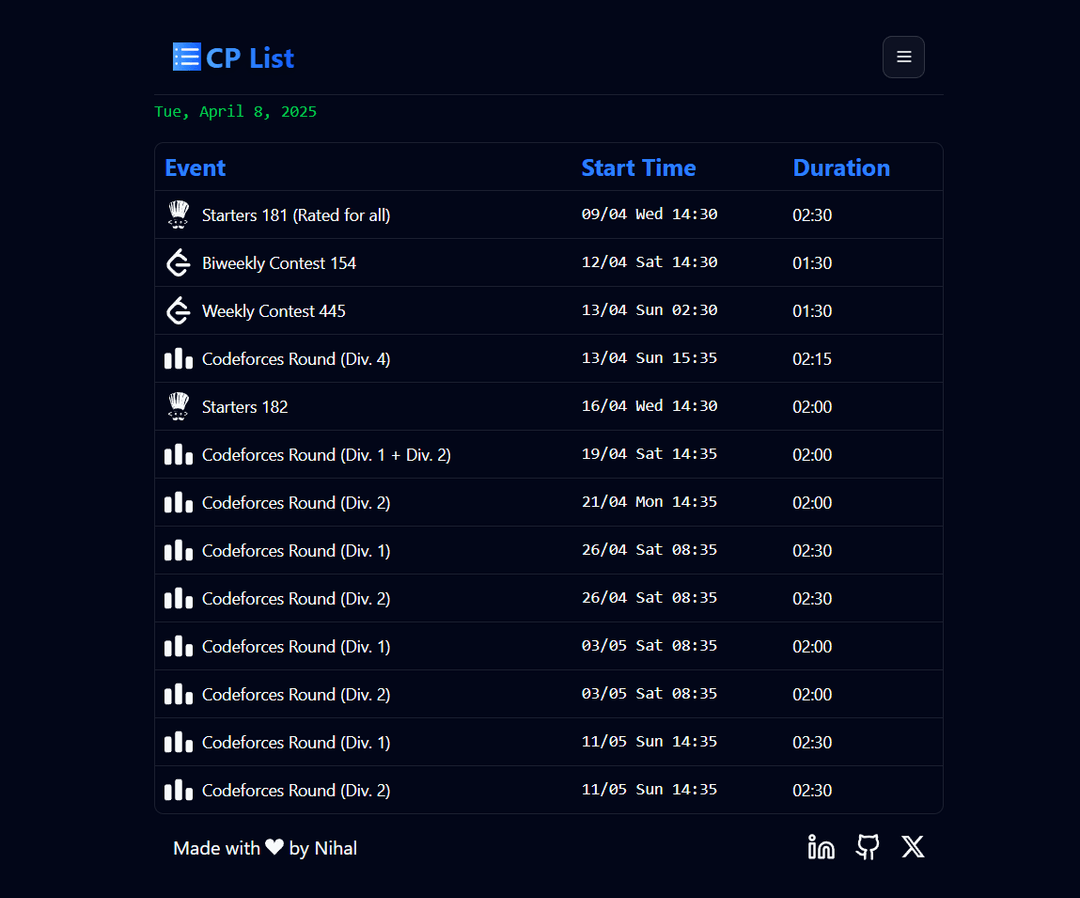Open Biweekly Contest 154 event

pyautogui.click(x=279, y=263)
